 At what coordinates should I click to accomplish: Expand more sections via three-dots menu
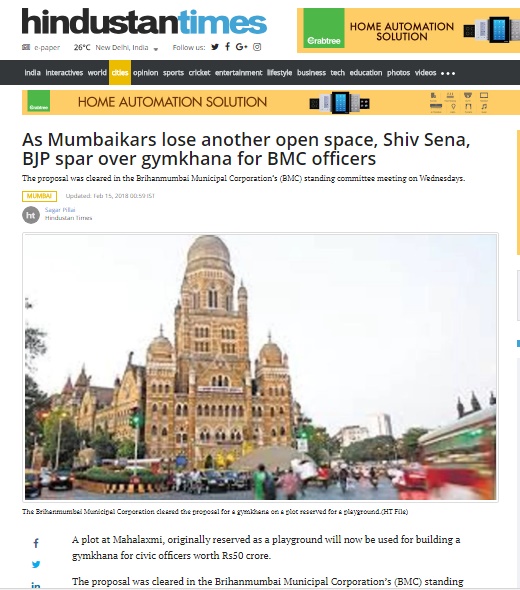[x=448, y=73]
